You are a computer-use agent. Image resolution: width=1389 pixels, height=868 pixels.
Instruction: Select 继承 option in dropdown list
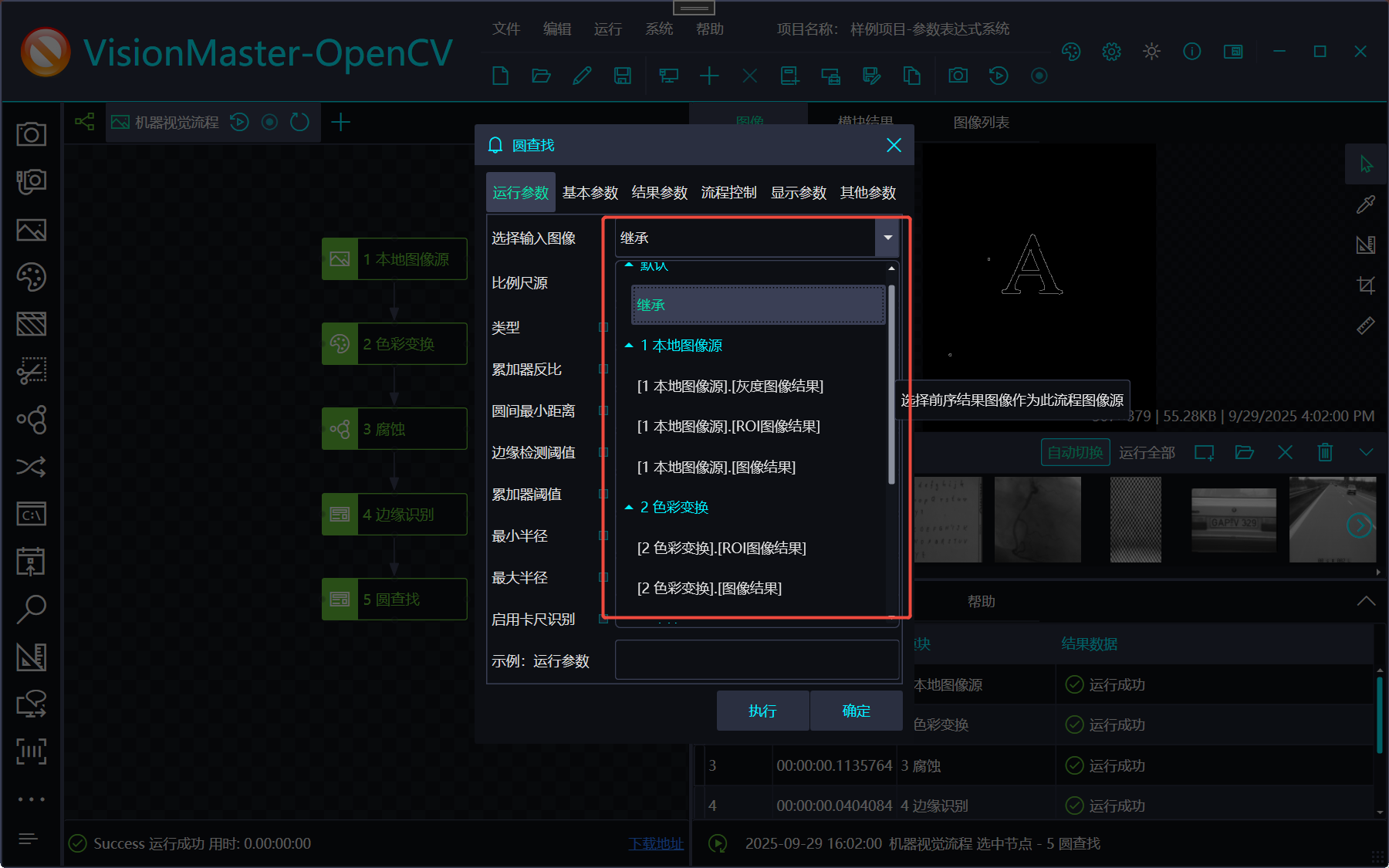click(x=758, y=305)
